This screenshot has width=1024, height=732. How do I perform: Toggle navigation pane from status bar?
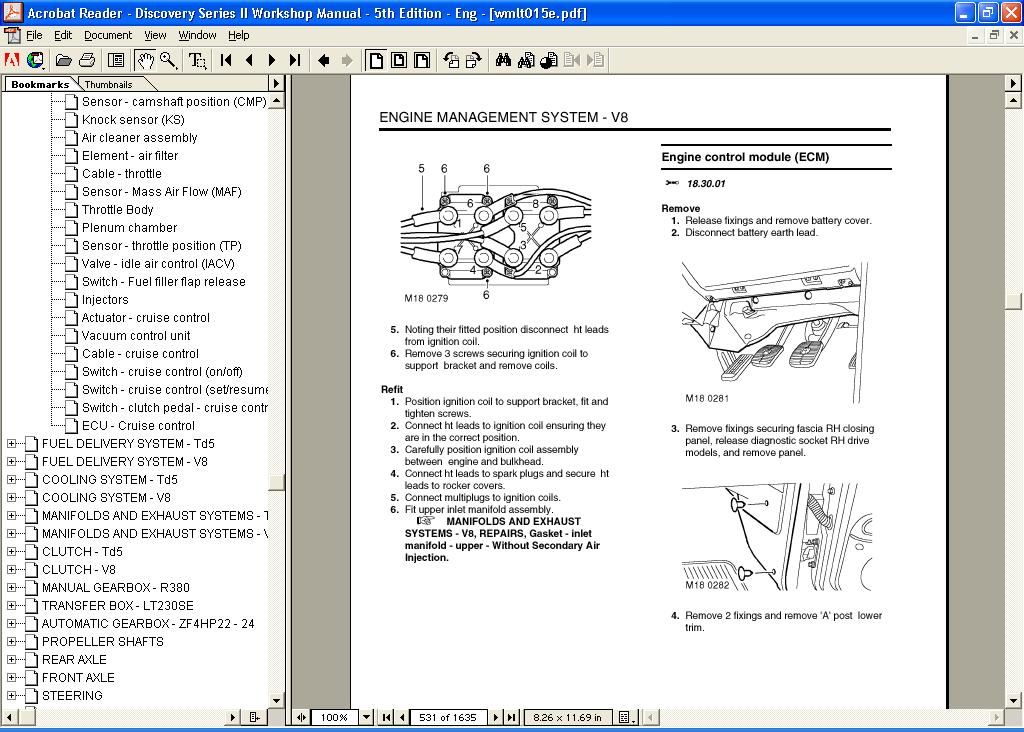(301, 717)
